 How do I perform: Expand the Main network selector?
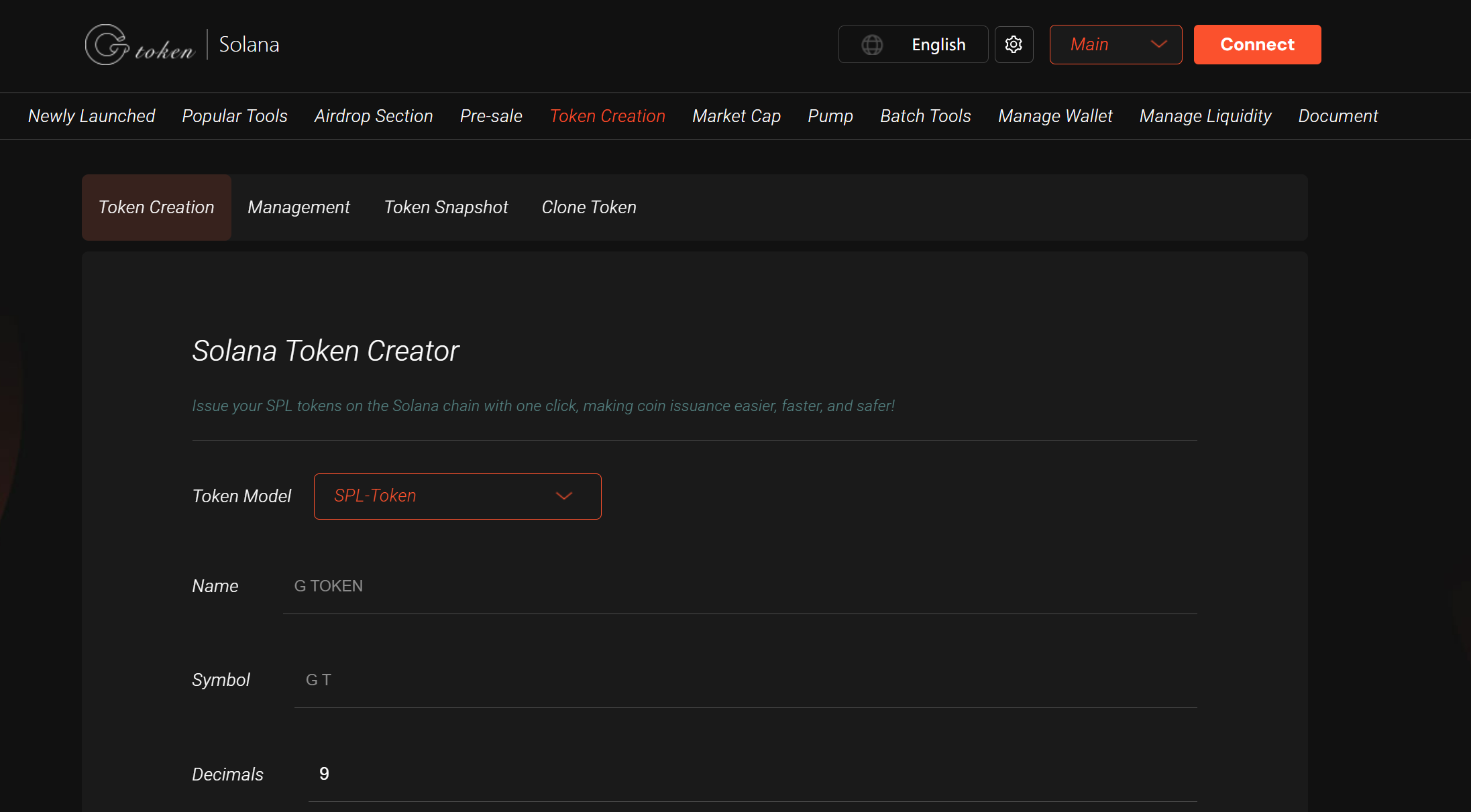[1115, 44]
